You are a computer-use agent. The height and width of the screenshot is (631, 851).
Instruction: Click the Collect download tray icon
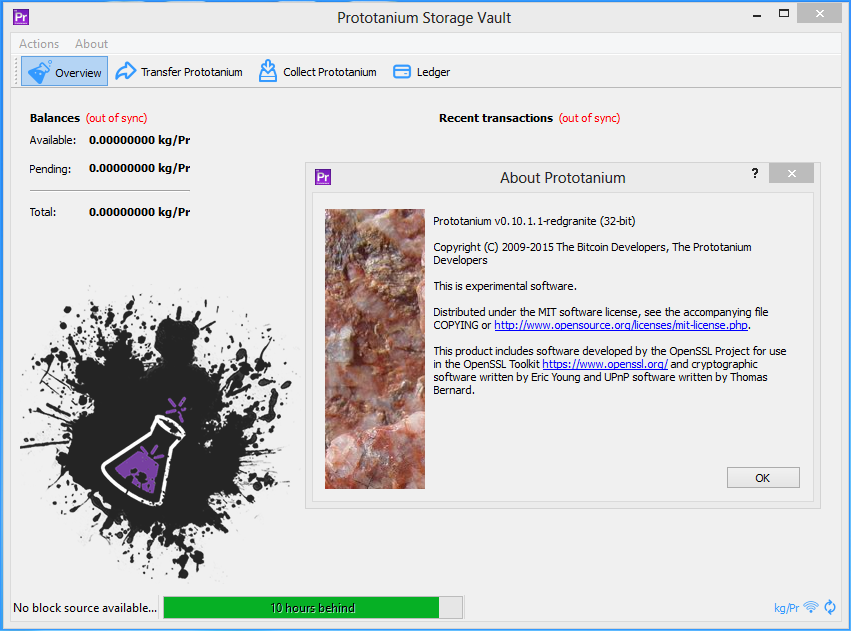tap(268, 71)
